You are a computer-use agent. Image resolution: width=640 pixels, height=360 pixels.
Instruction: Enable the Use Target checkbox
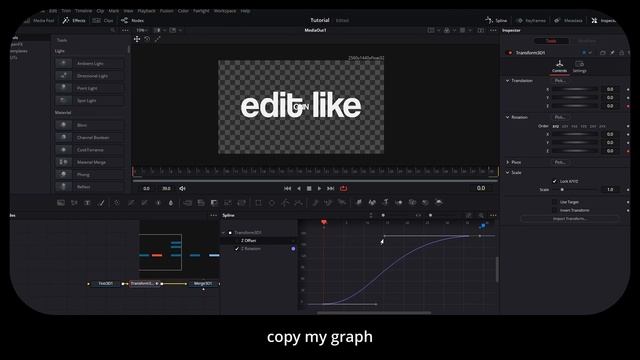tap(554, 202)
